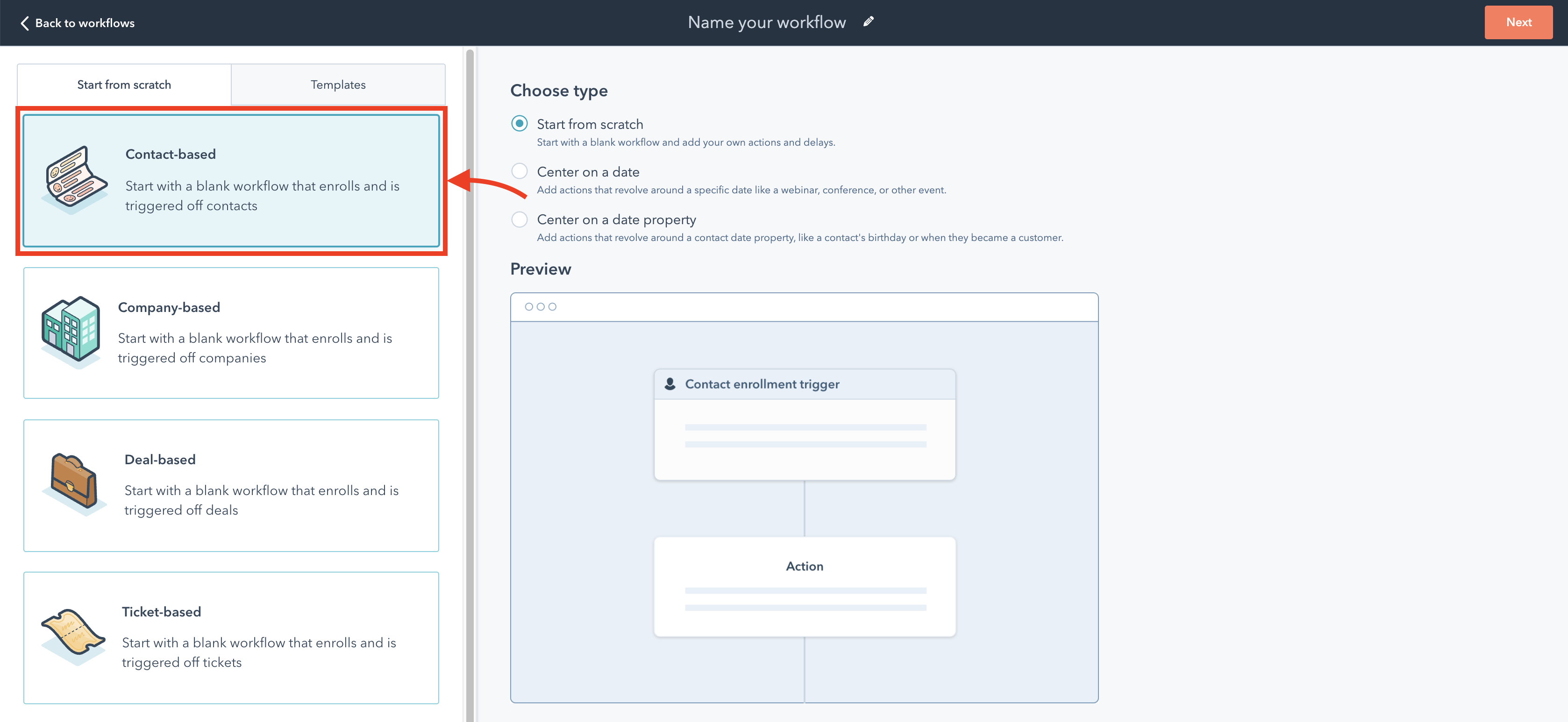Go Back to workflows link
Image resolution: width=1568 pixels, height=722 pixels.
(x=85, y=23)
